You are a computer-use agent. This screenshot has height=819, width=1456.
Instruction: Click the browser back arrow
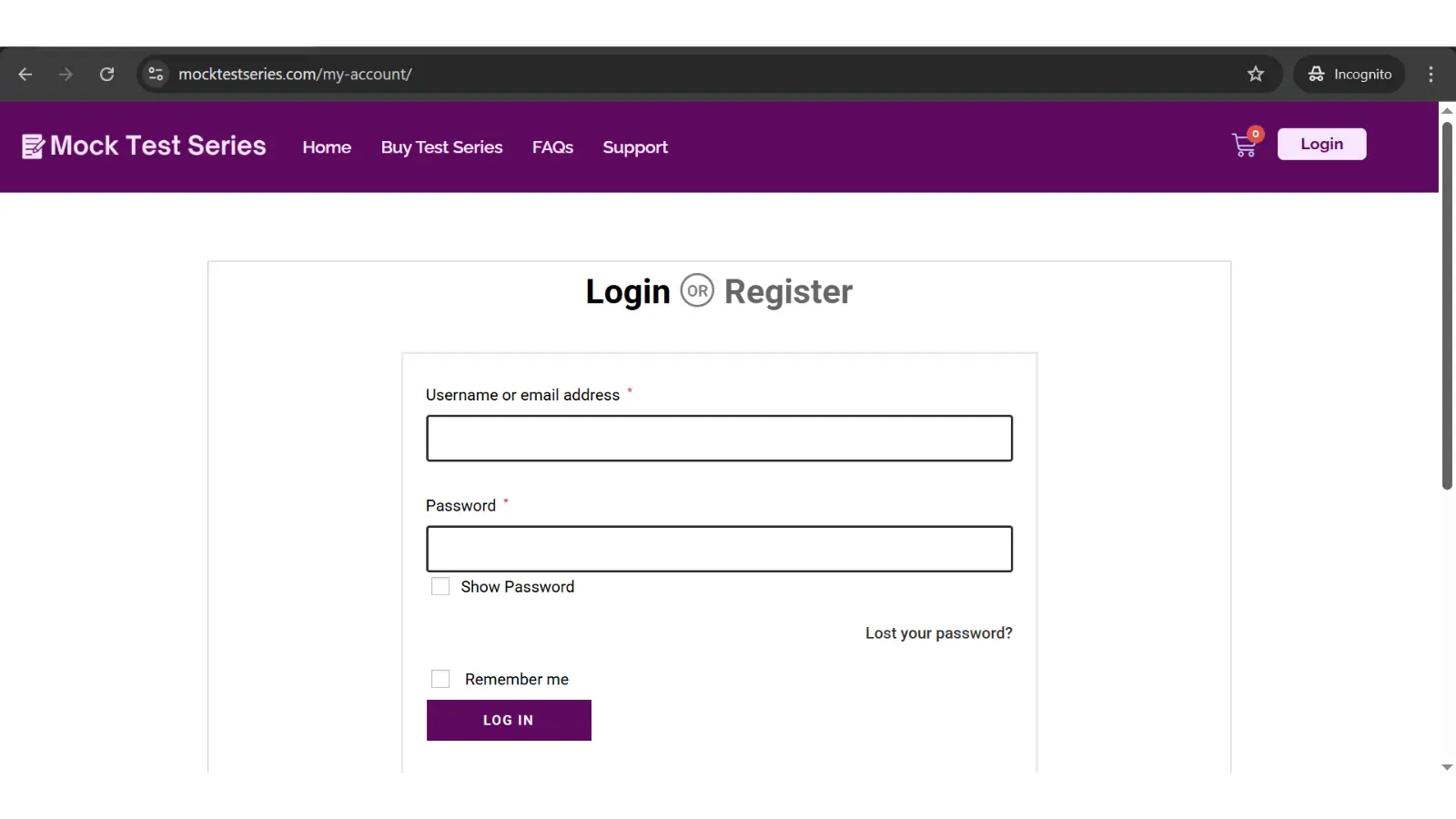pyautogui.click(x=25, y=75)
